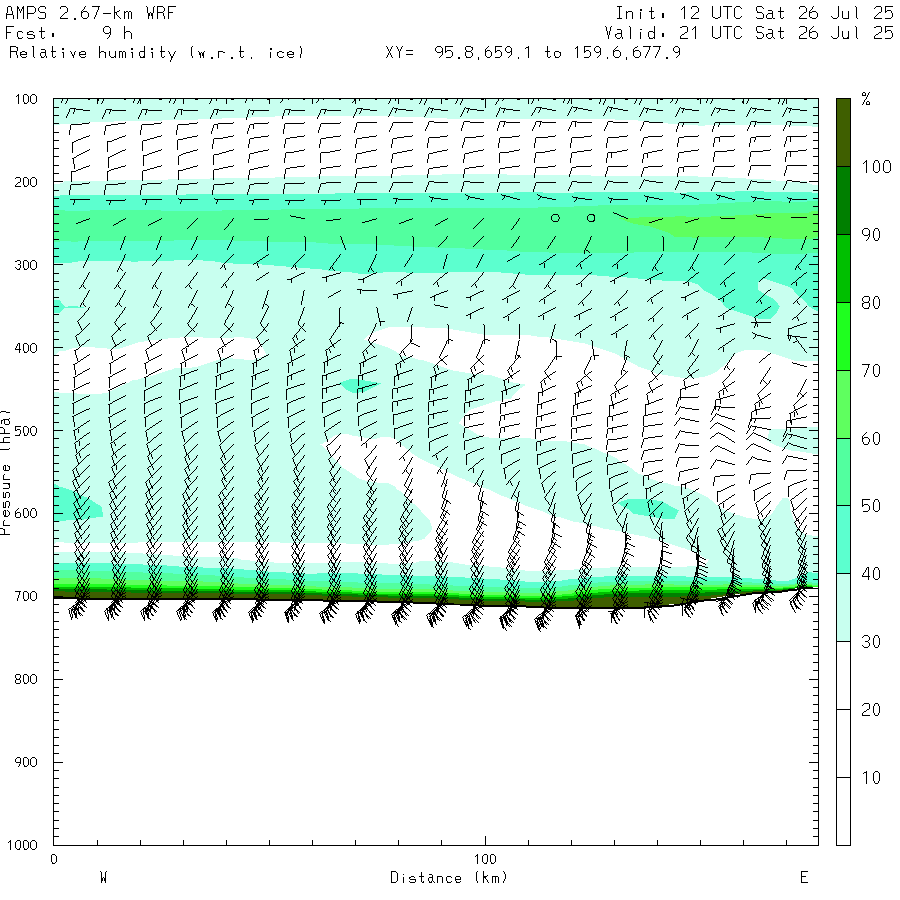Click the colorbar label '80'
The height and width of the screenshot is (900, 900).
click(871, 303)
